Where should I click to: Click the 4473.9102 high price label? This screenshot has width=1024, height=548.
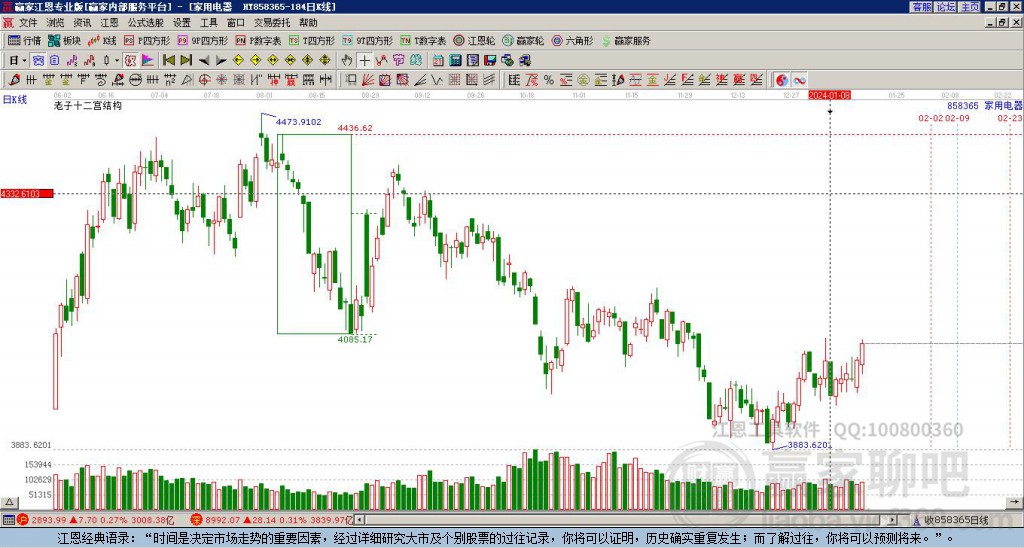pyautogui.click(x=298, y=122)
